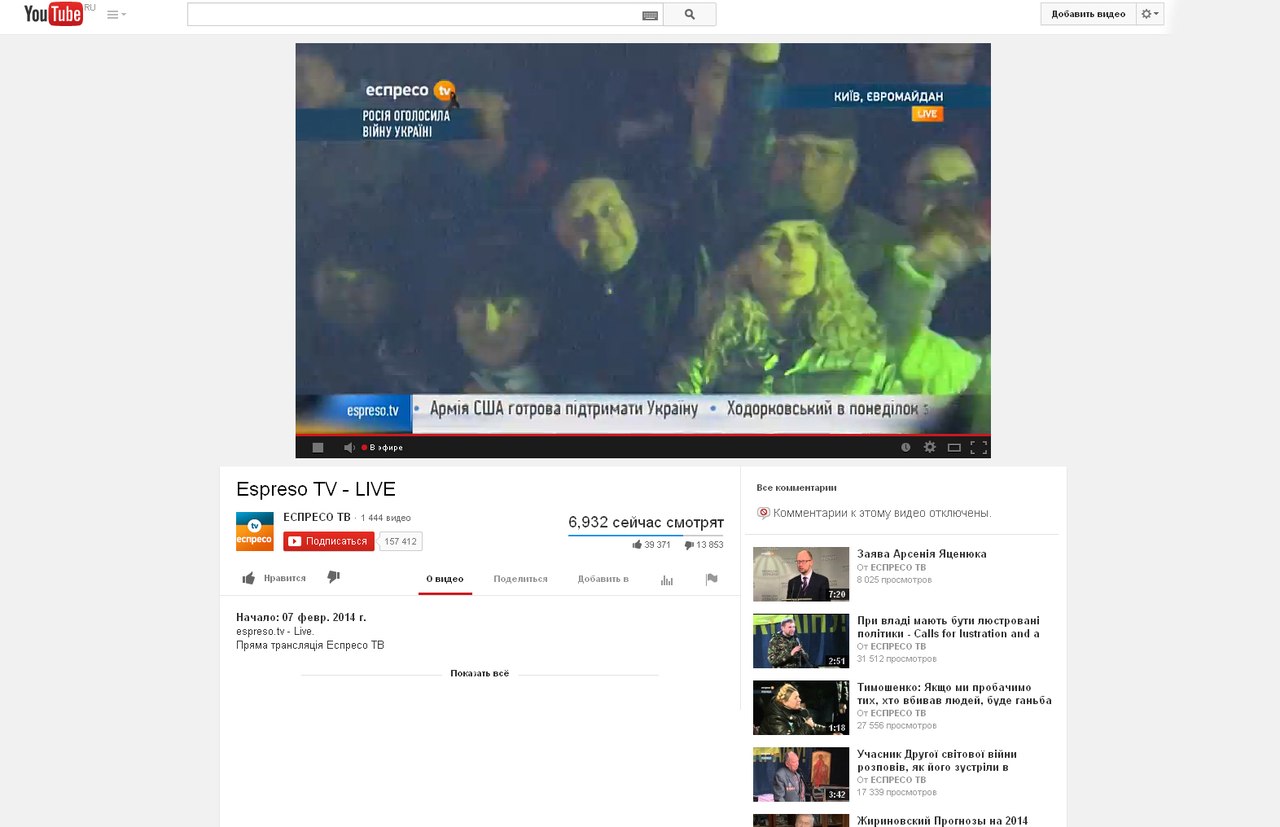Report the video with the flag icon
1280x827 pixels.
click(712, 578)
